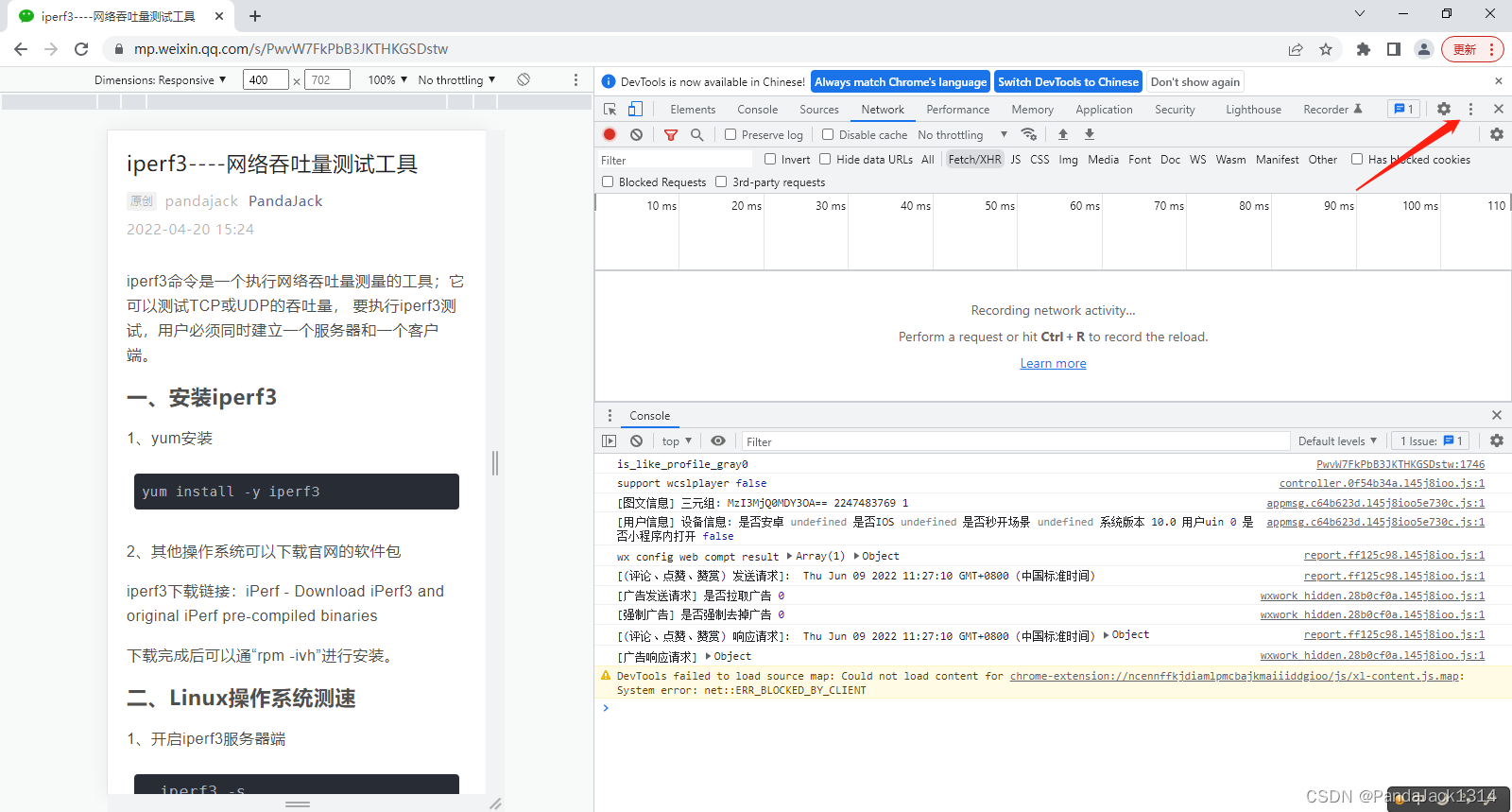Check Has blocked cookies checkbox
1512x812 pixels.
click(1357, 160)
